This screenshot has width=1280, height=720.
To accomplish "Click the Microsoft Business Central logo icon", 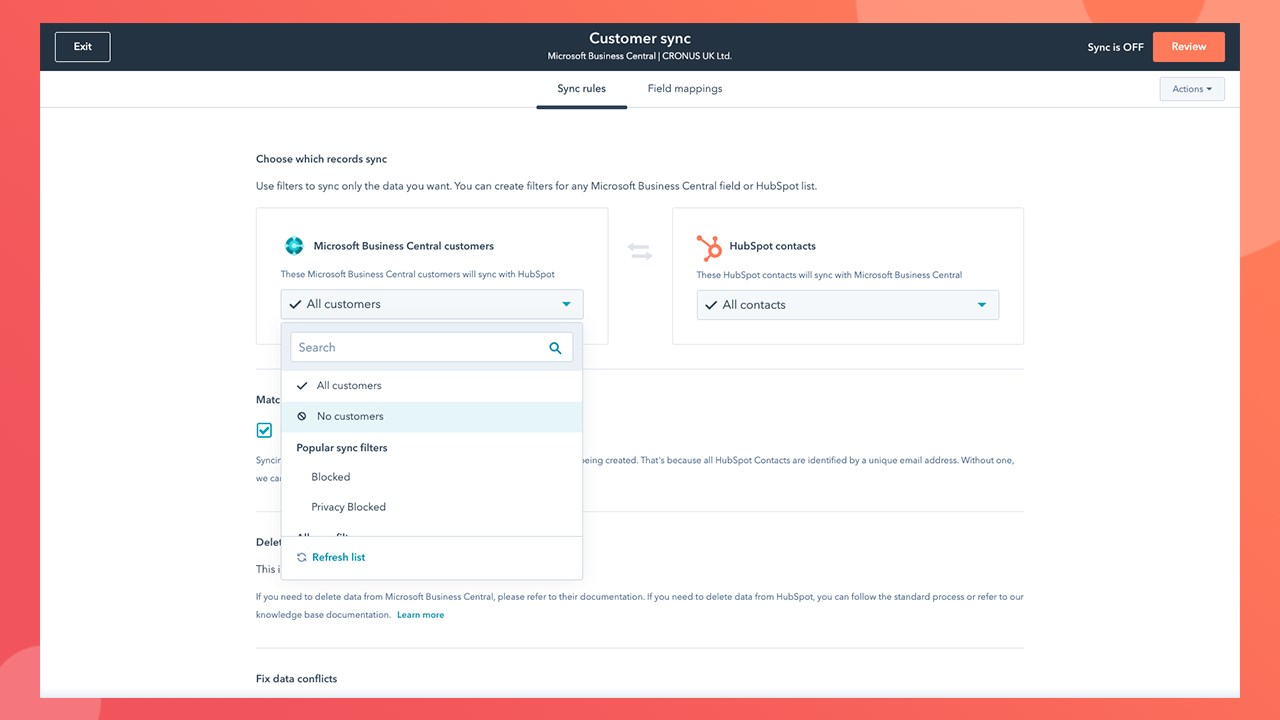I will (x=294, y=246).
